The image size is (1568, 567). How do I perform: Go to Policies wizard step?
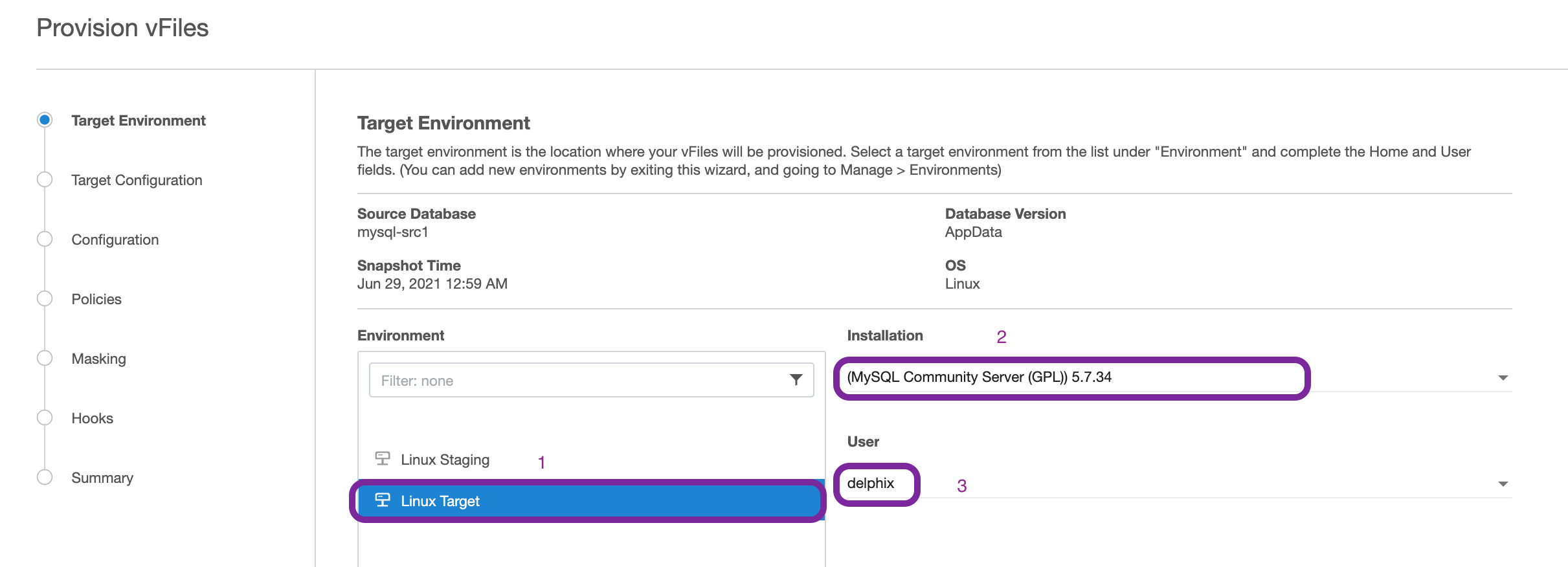coord(96,300)
